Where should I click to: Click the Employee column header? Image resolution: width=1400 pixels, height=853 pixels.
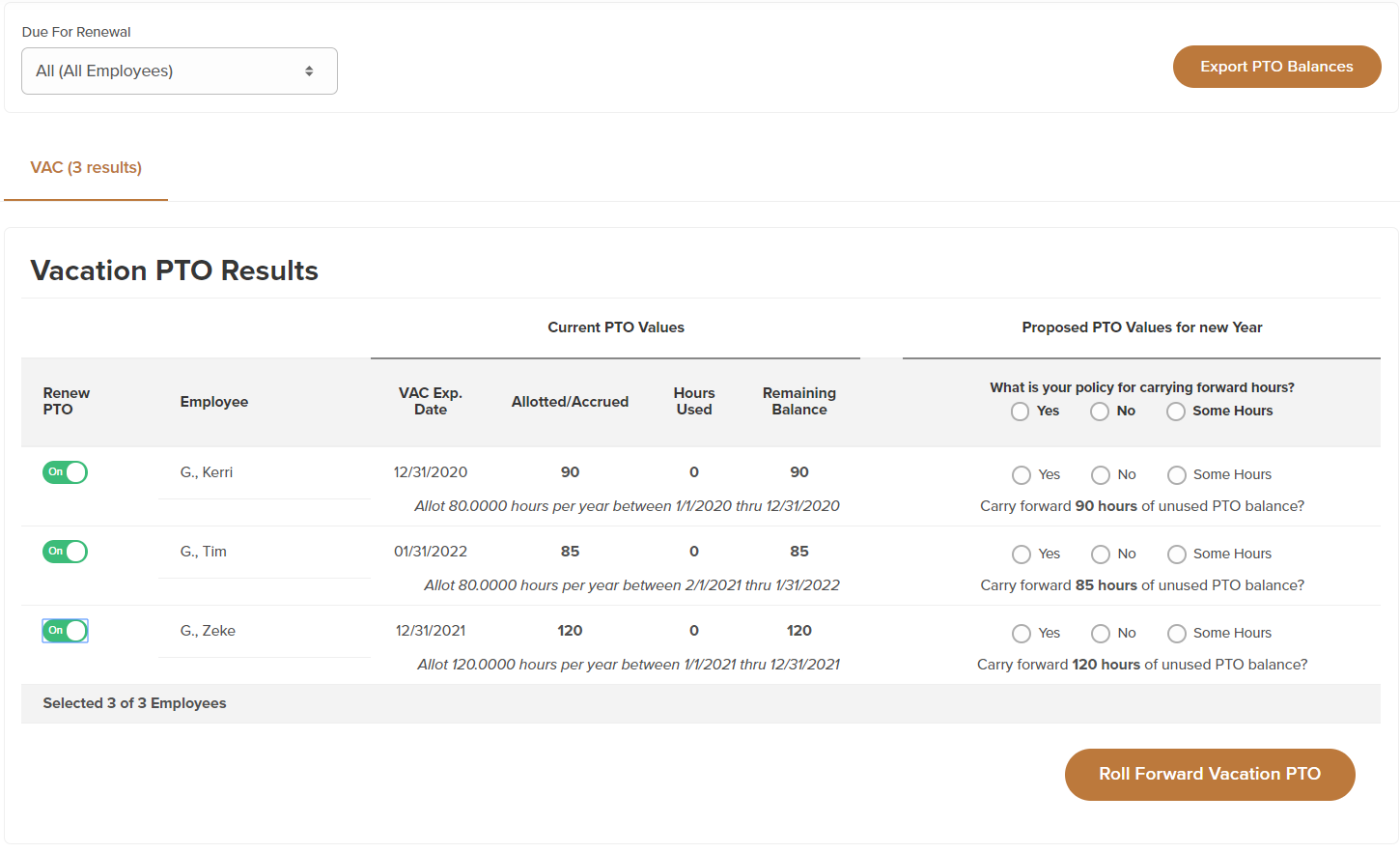click(214, 402)
